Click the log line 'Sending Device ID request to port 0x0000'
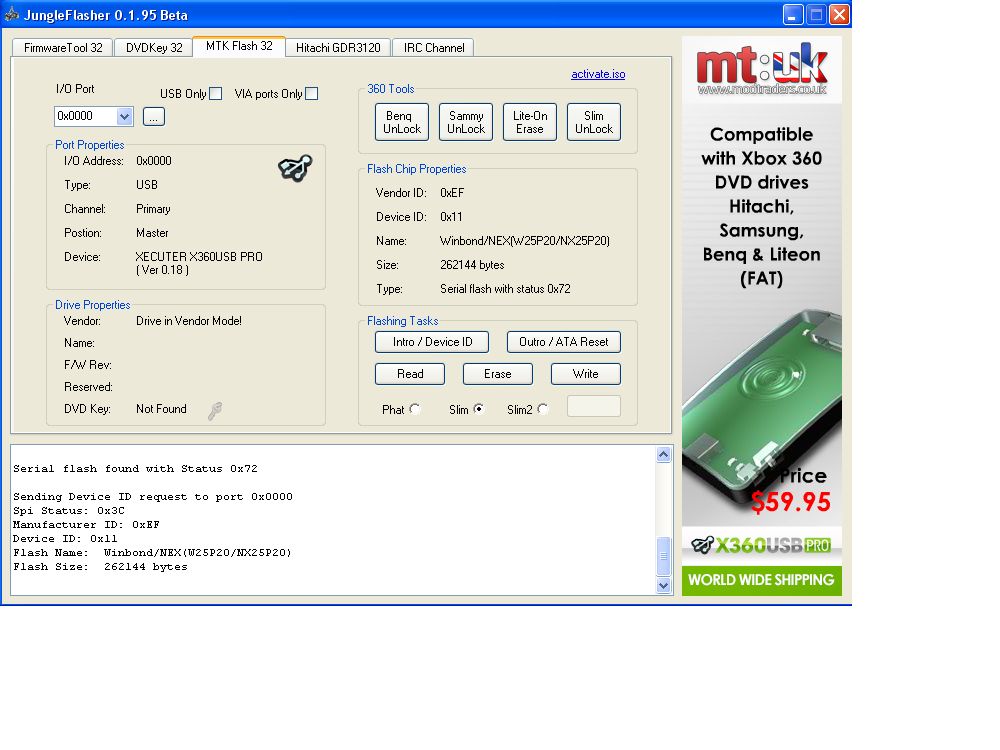 (x=153, y=497)
